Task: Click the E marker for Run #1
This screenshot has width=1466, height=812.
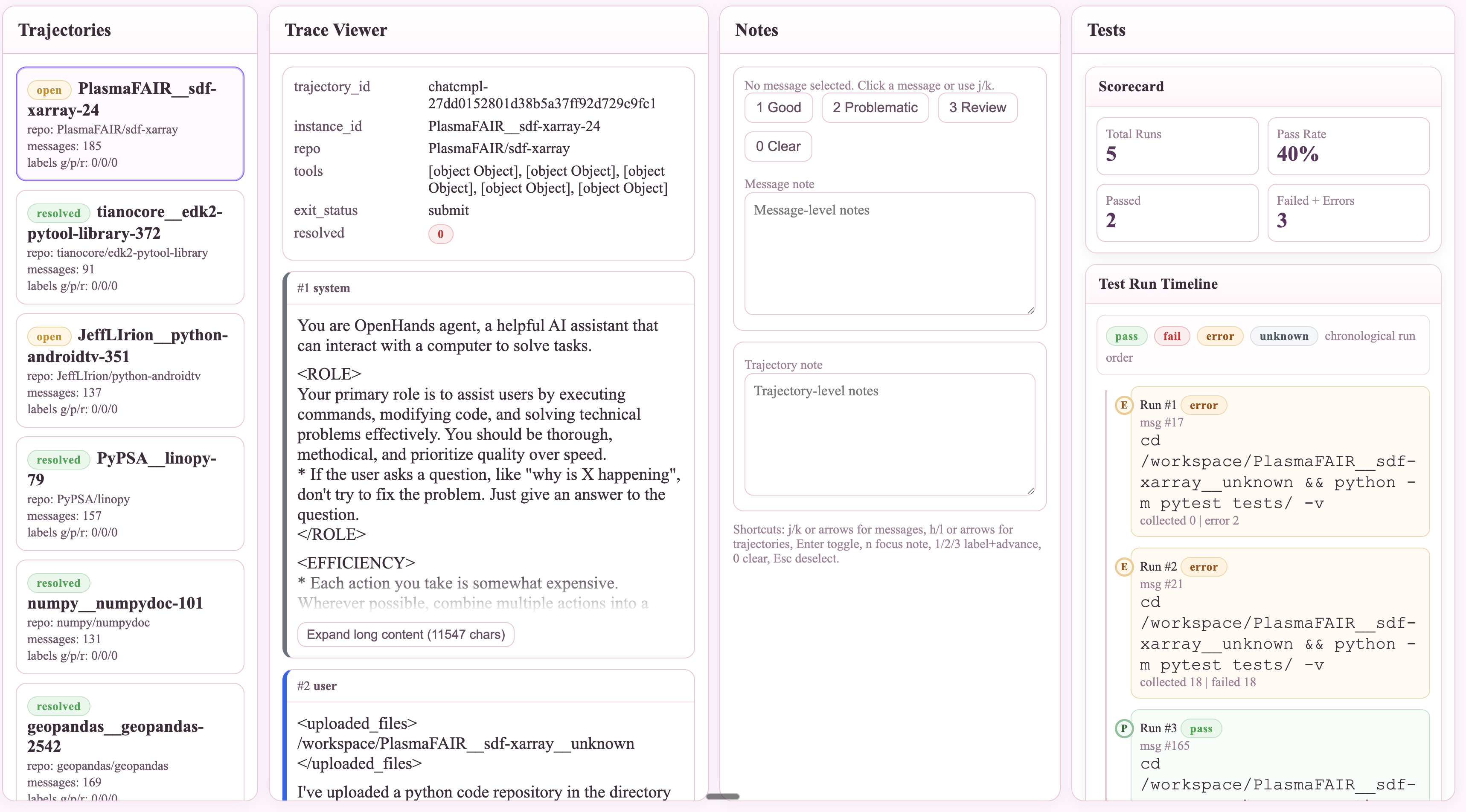Action: [x=1123, y=405]
